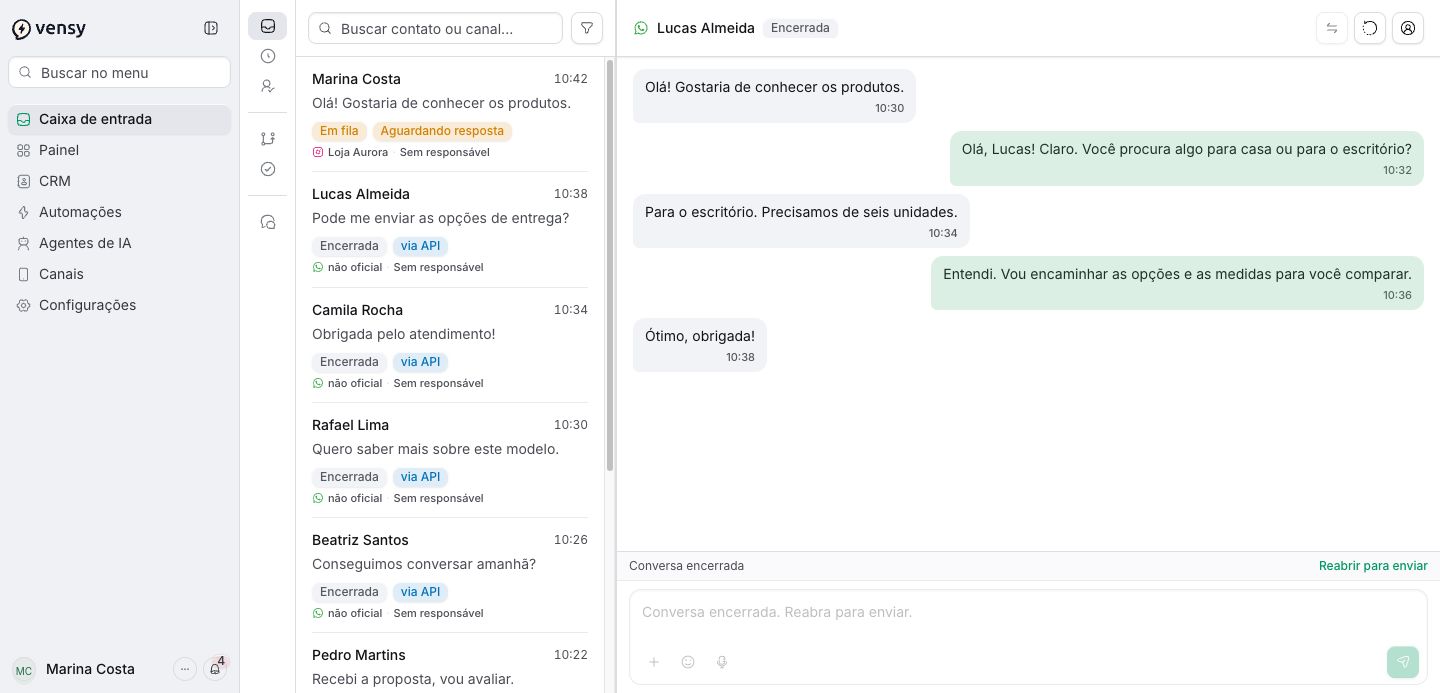Open the inbox view icon in the conversation rail
1440x693 pixels.
pyautogui.click(x=267, y=26)
